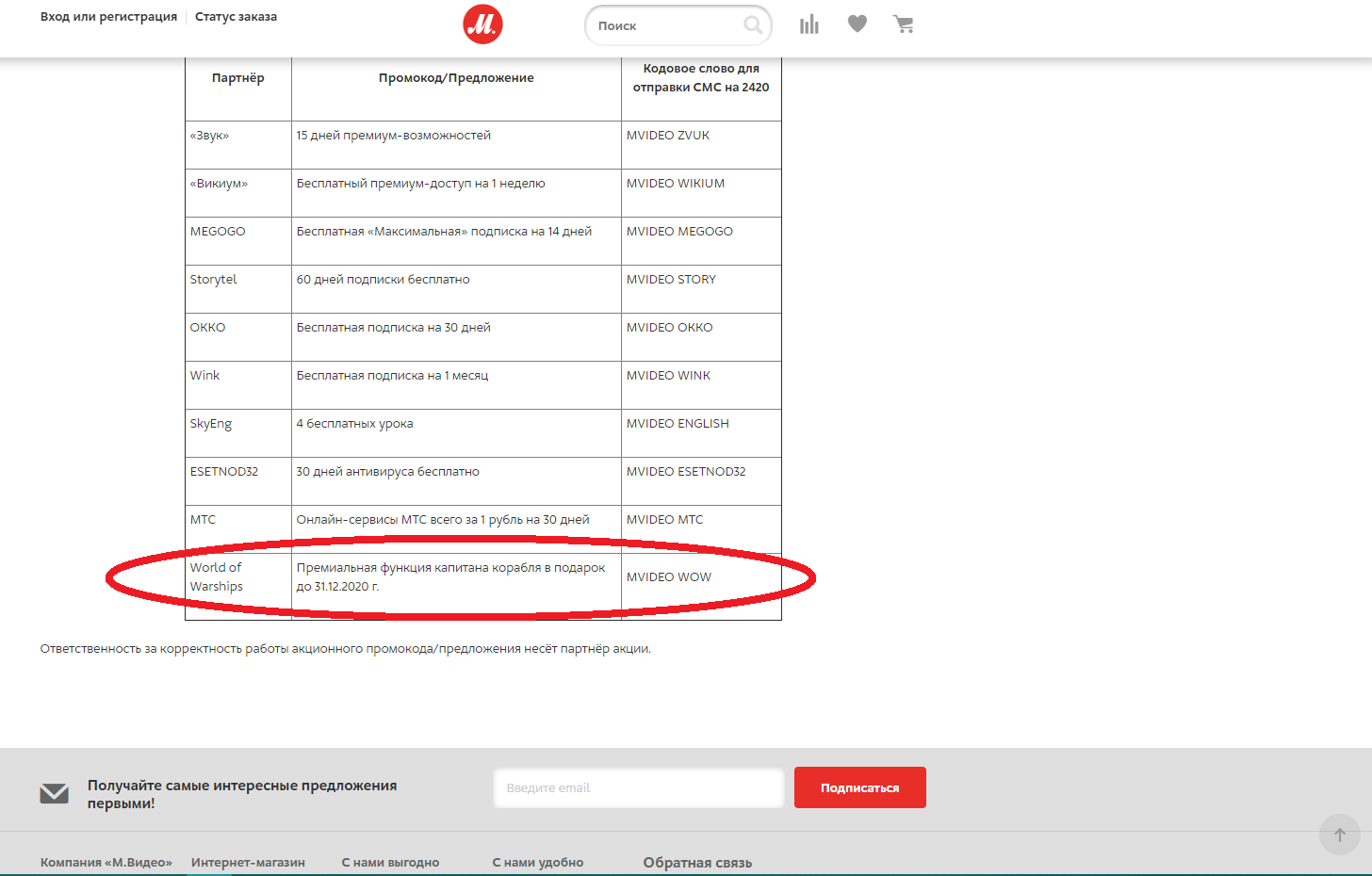The width and height of the screenshot is (1372, 876).
Task: Select the 'Интернет-магазин' footer section
Action: 248,862
